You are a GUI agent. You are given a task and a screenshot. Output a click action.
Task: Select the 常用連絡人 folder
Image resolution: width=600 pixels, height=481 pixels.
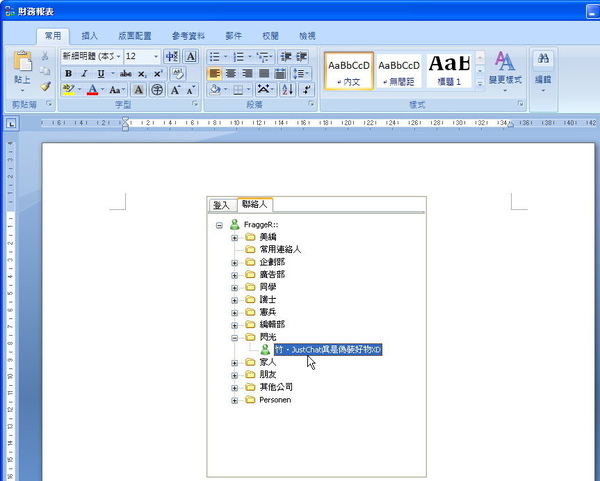[280, 249]
